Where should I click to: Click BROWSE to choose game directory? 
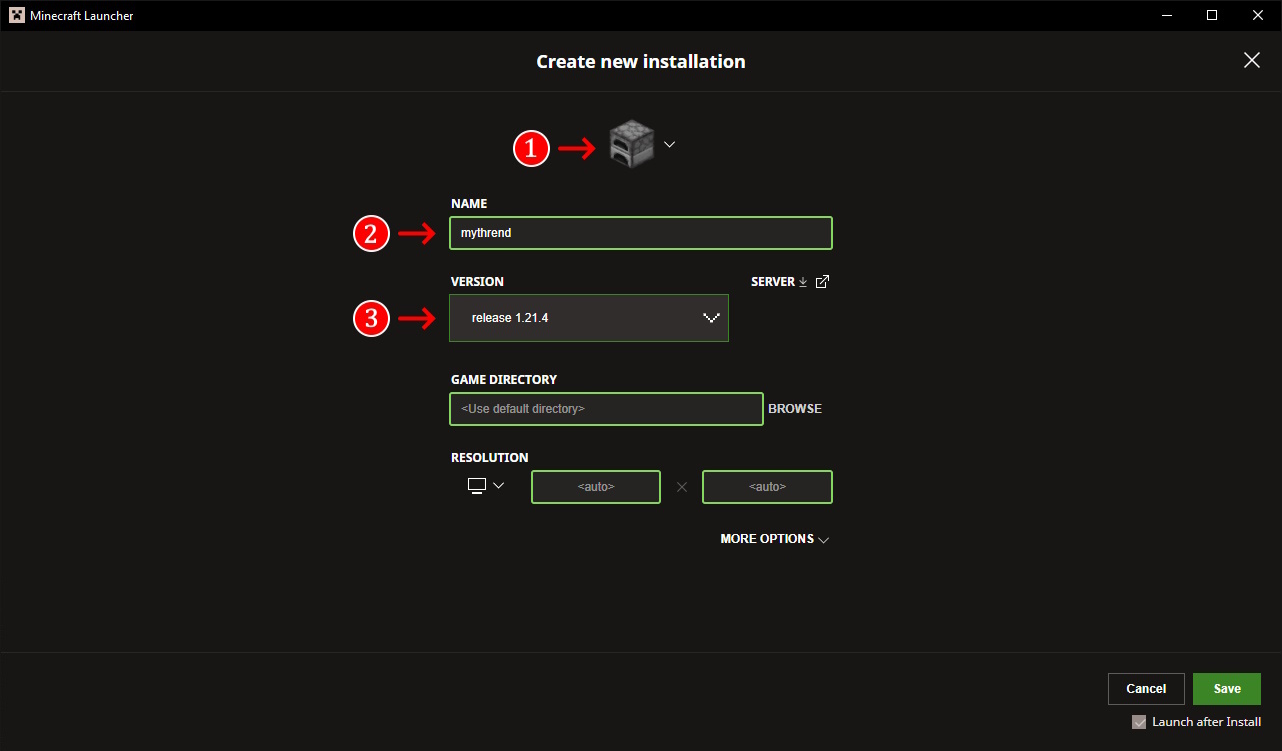click(795, 409)
